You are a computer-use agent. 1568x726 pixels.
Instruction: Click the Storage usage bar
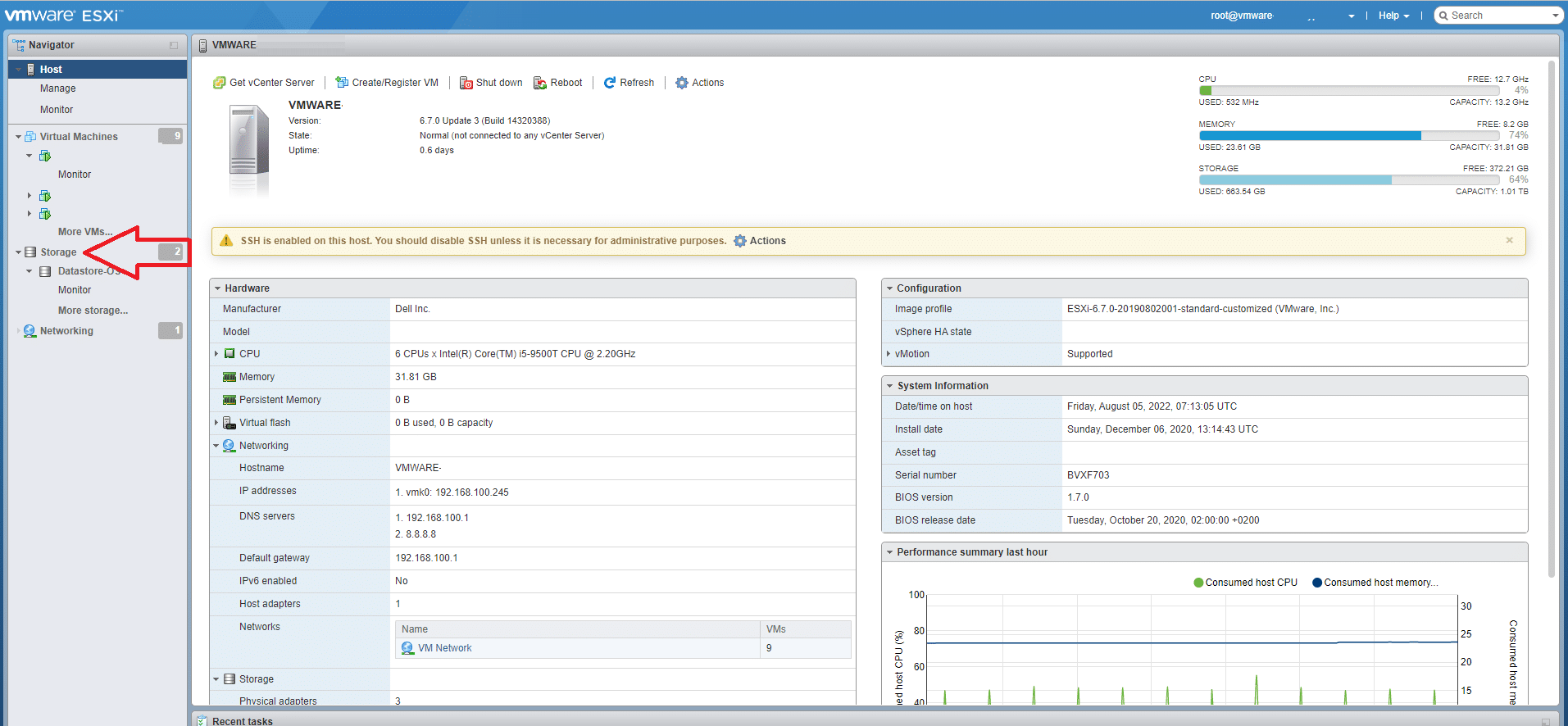click(1348, 179)
